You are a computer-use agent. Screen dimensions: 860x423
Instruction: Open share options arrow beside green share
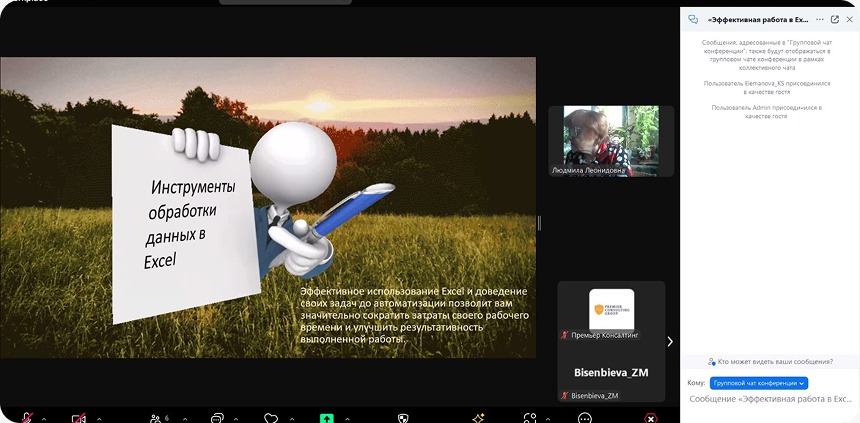[346, 419]
